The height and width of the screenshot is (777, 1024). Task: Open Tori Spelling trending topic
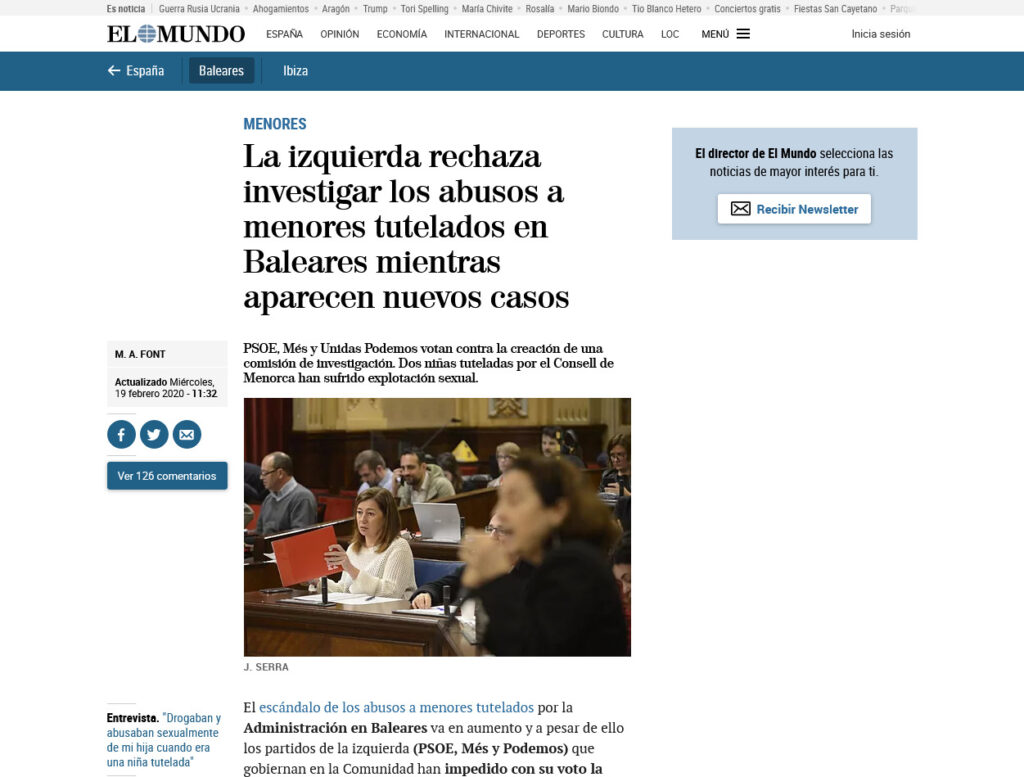pyautogui.click(x=424, y=9)
